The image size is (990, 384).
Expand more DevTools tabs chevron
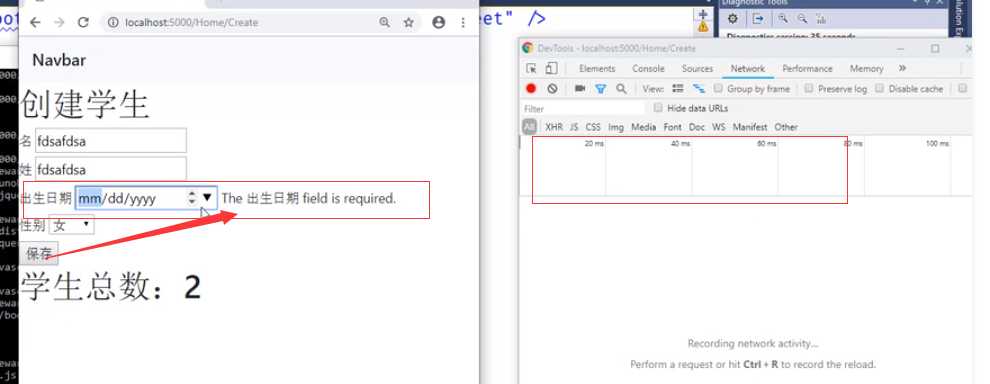coord(902,68)
